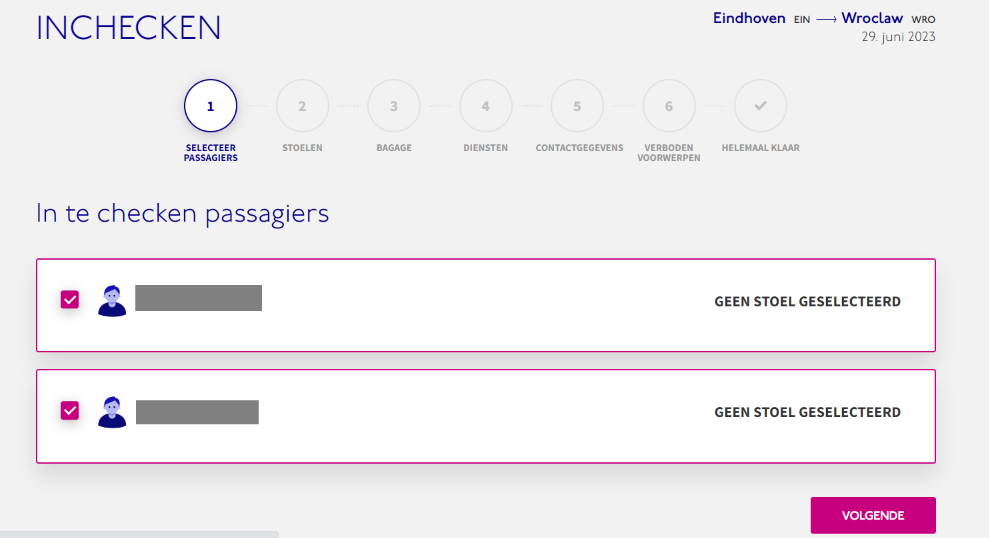Image resolution: width=989 pixels, height=538 pixels.
Task: Jump to step 5 Contactgegevens circle
Action: point(577,106)
